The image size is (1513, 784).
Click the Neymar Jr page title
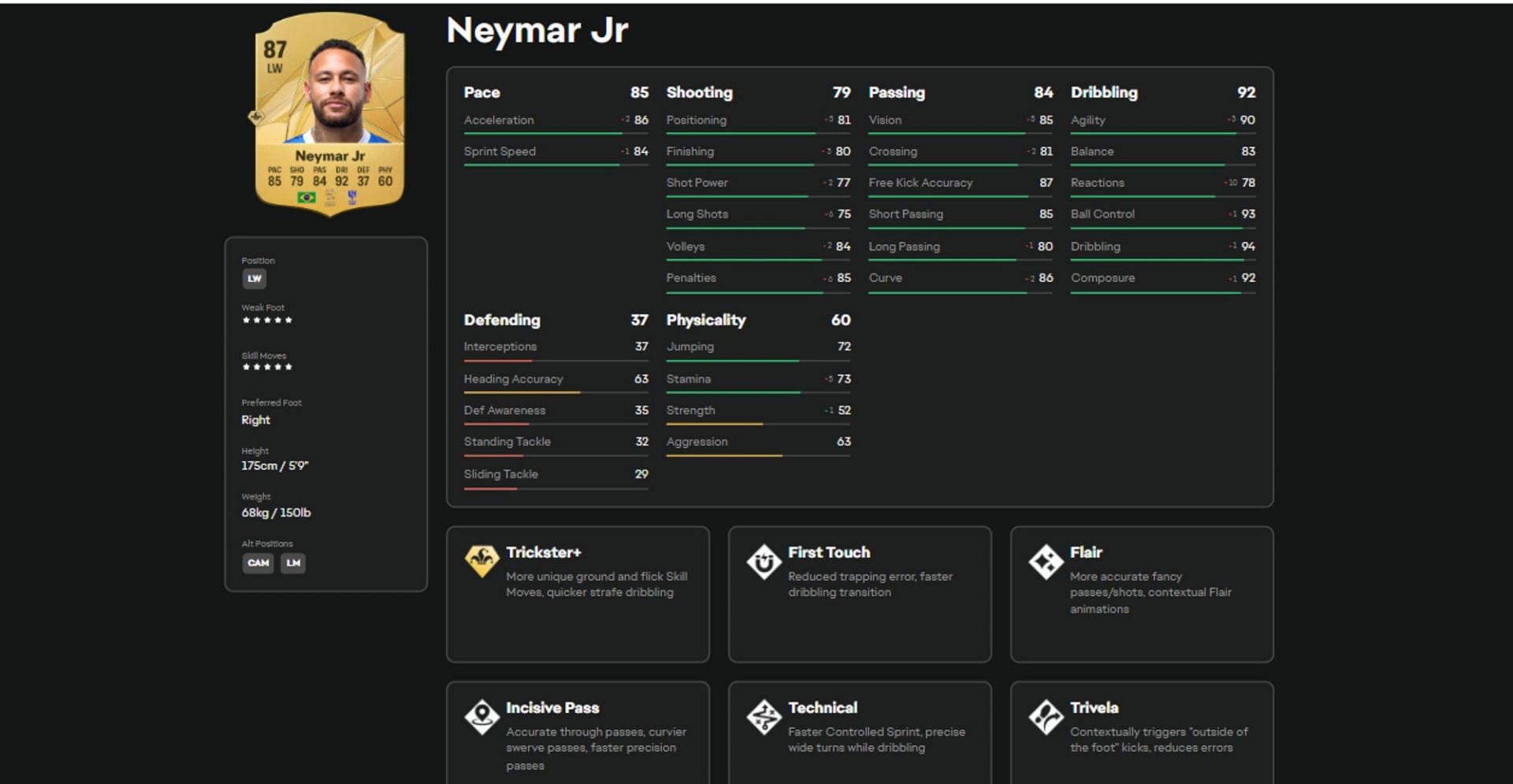pos(537,32)
